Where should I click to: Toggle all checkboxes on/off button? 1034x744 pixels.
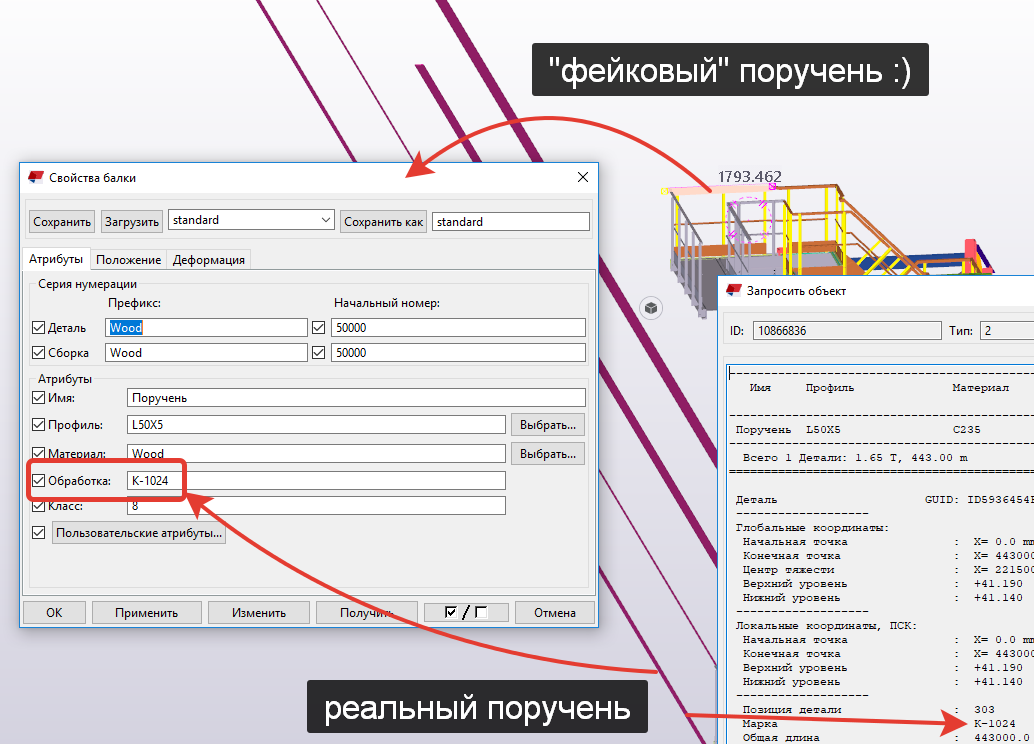coord(466,612)
